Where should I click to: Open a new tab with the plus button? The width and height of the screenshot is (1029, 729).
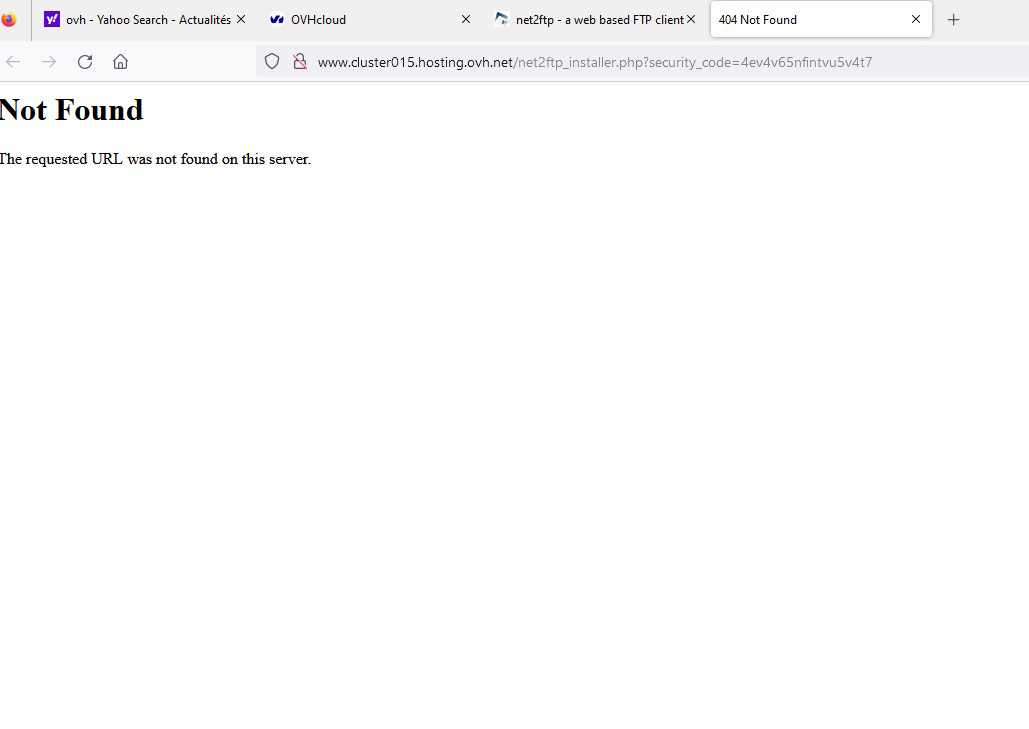953,20
